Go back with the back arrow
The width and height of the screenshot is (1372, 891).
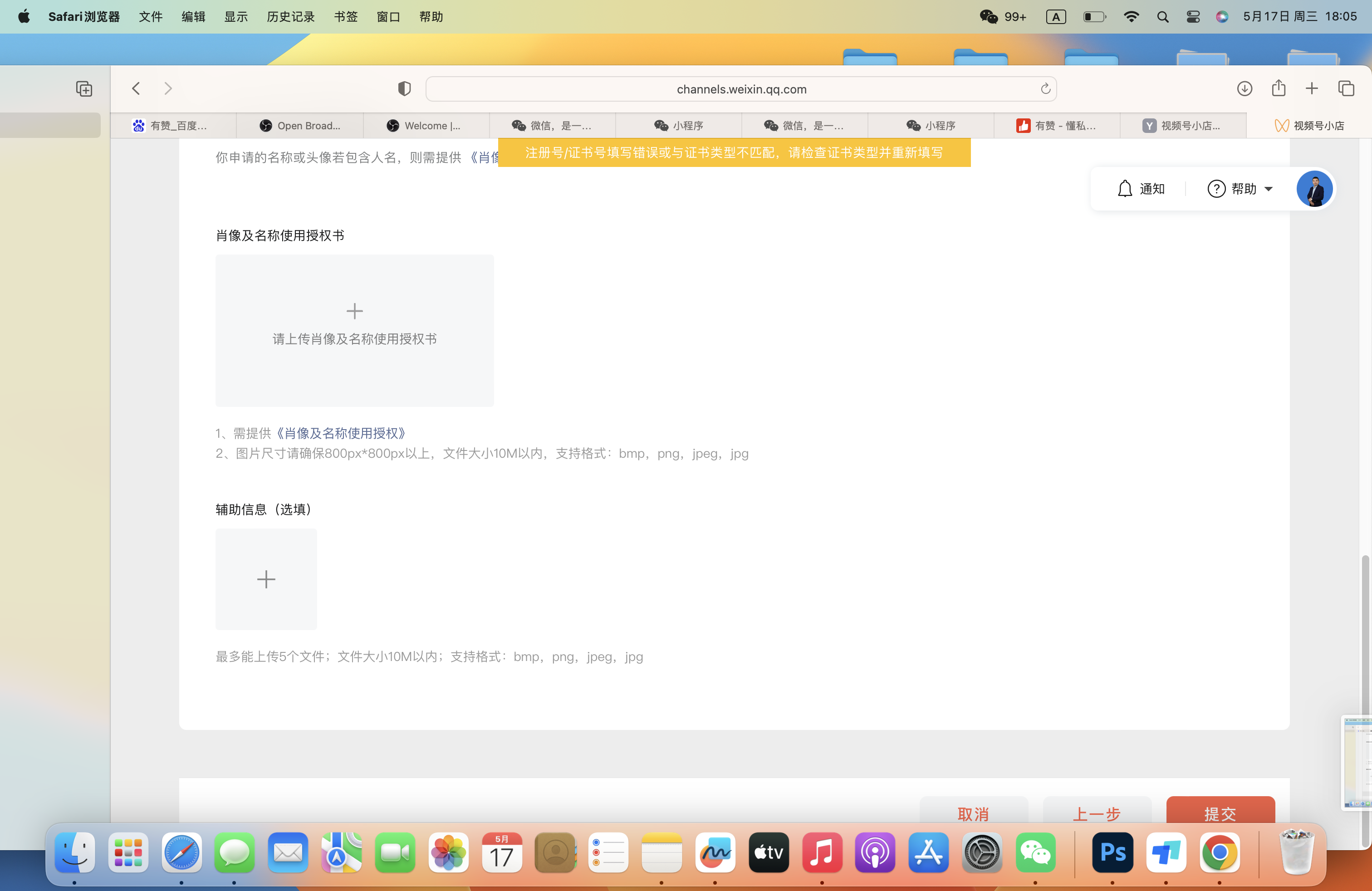pyautogui.click(x=136, y=88)
